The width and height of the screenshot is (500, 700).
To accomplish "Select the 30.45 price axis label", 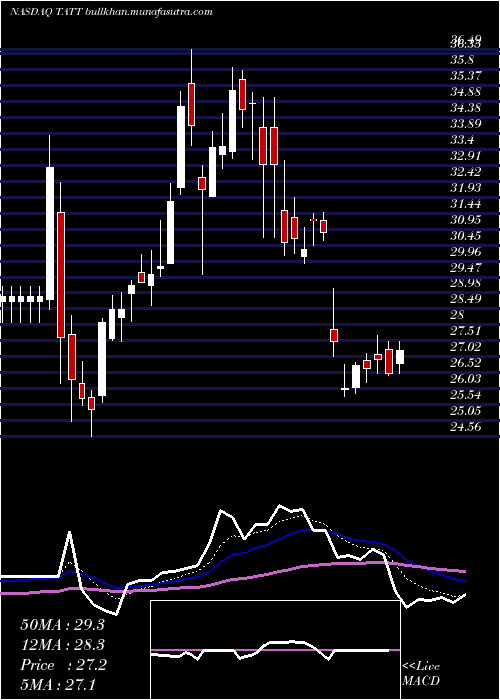I will (465, 236).
